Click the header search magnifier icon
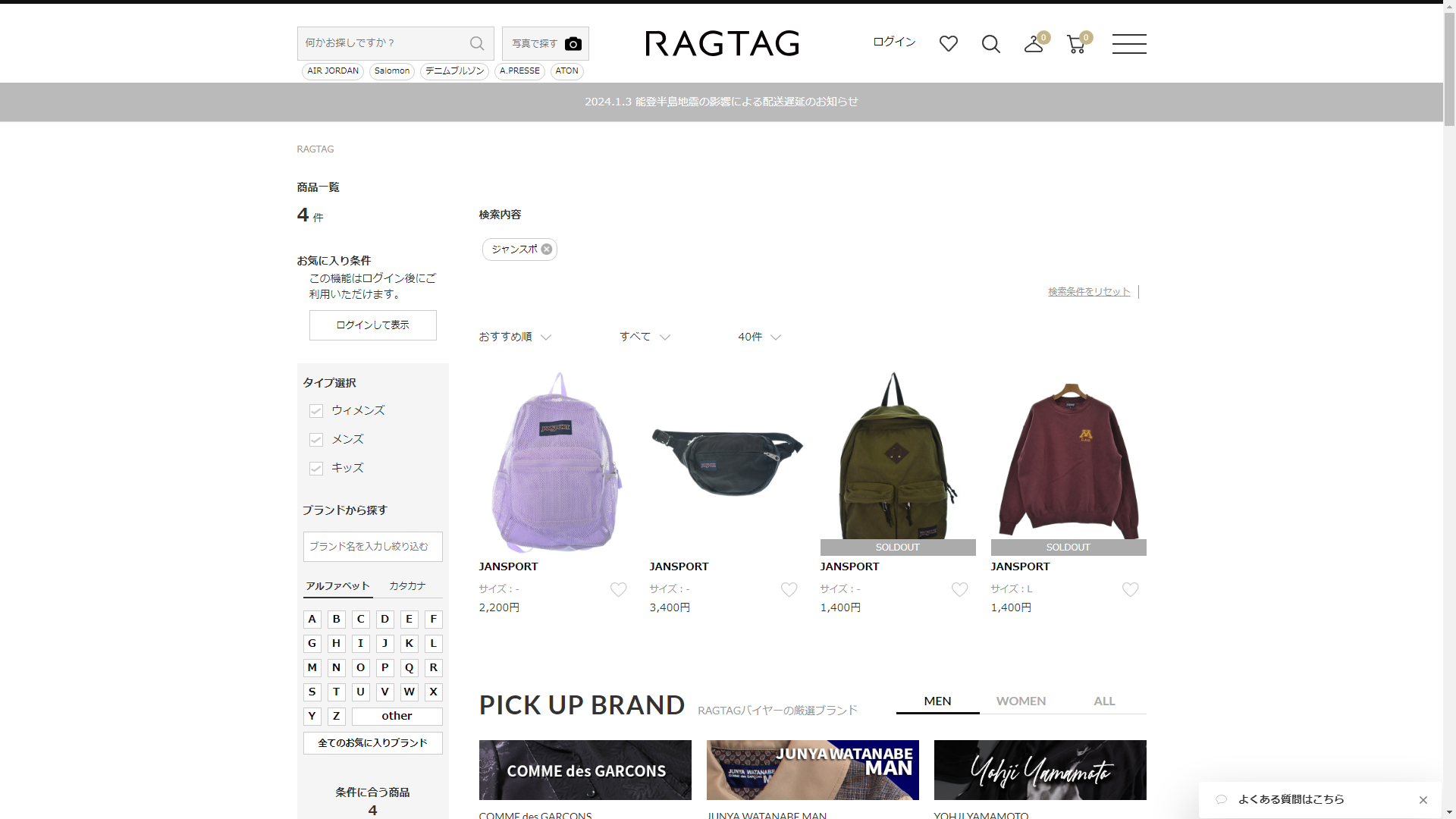The image size is (1456, 819). [990, 44]
